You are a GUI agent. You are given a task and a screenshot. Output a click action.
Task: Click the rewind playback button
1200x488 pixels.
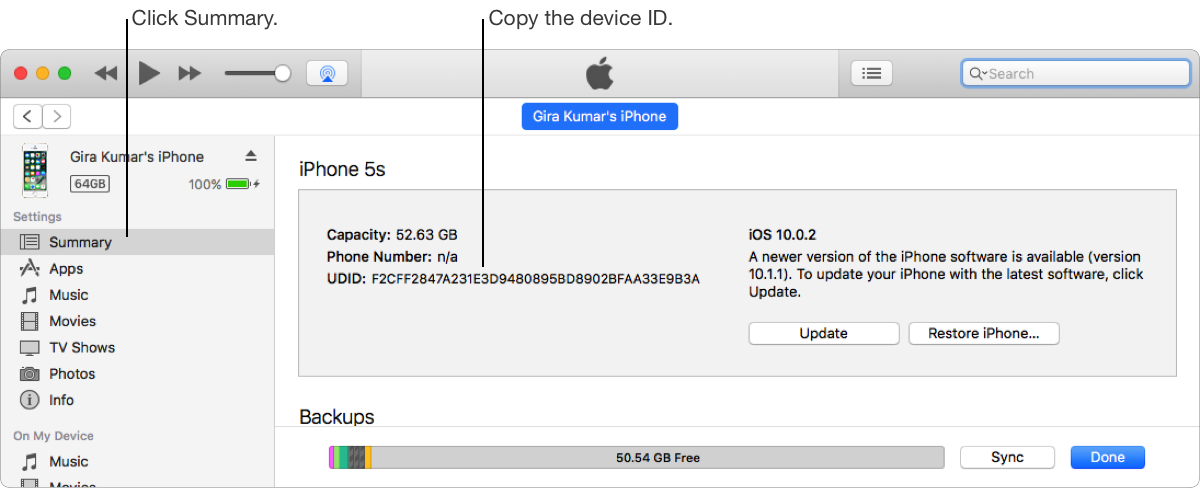point(106,73)
